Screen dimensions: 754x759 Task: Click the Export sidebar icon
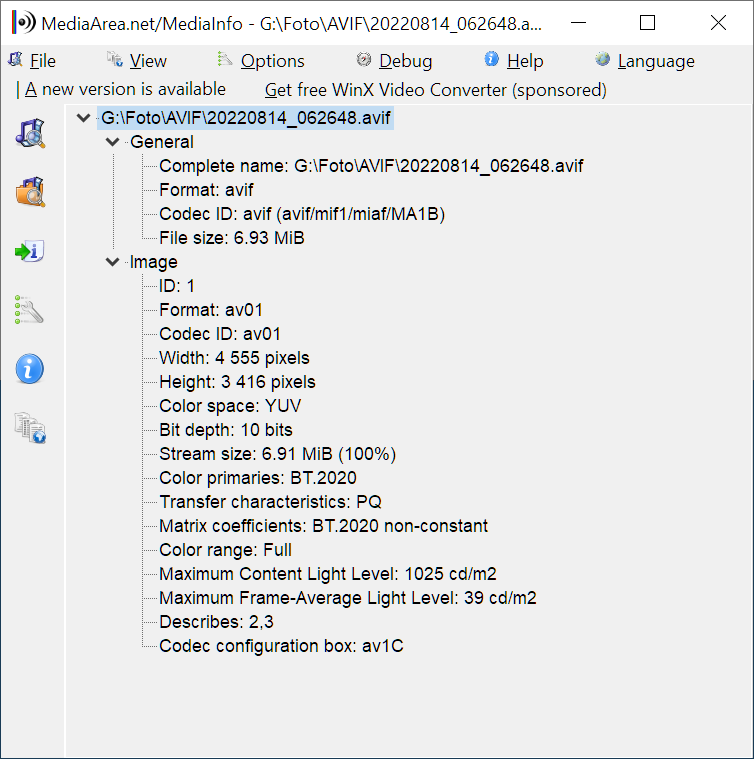30,251
